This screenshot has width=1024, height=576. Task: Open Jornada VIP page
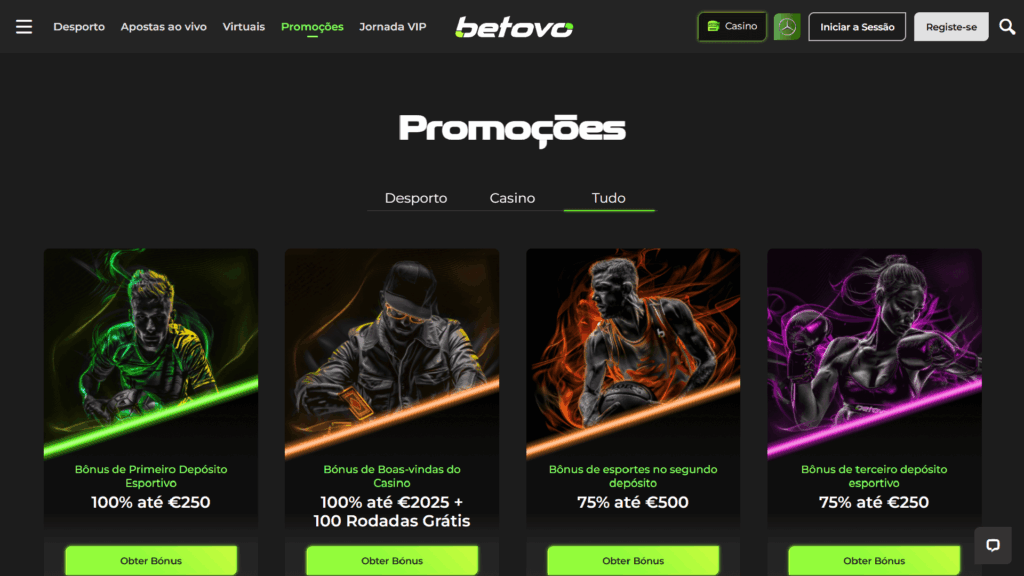click(x=392, y=27)
